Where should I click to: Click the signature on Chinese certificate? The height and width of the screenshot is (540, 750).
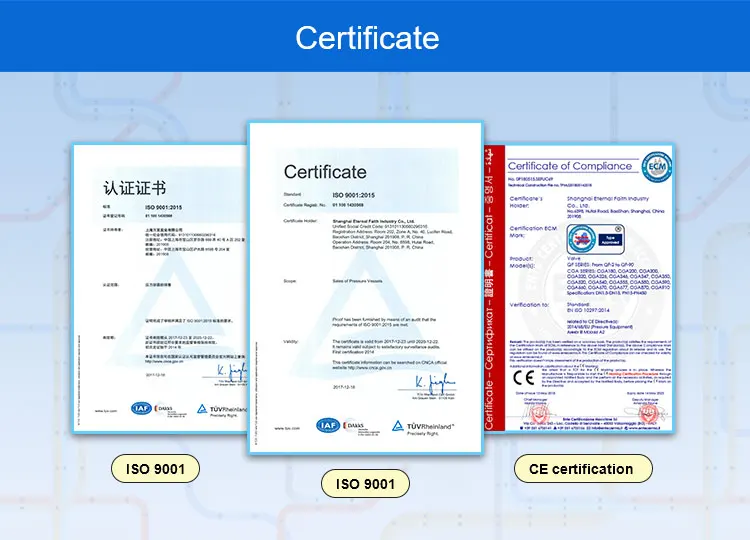click(232, 371)
